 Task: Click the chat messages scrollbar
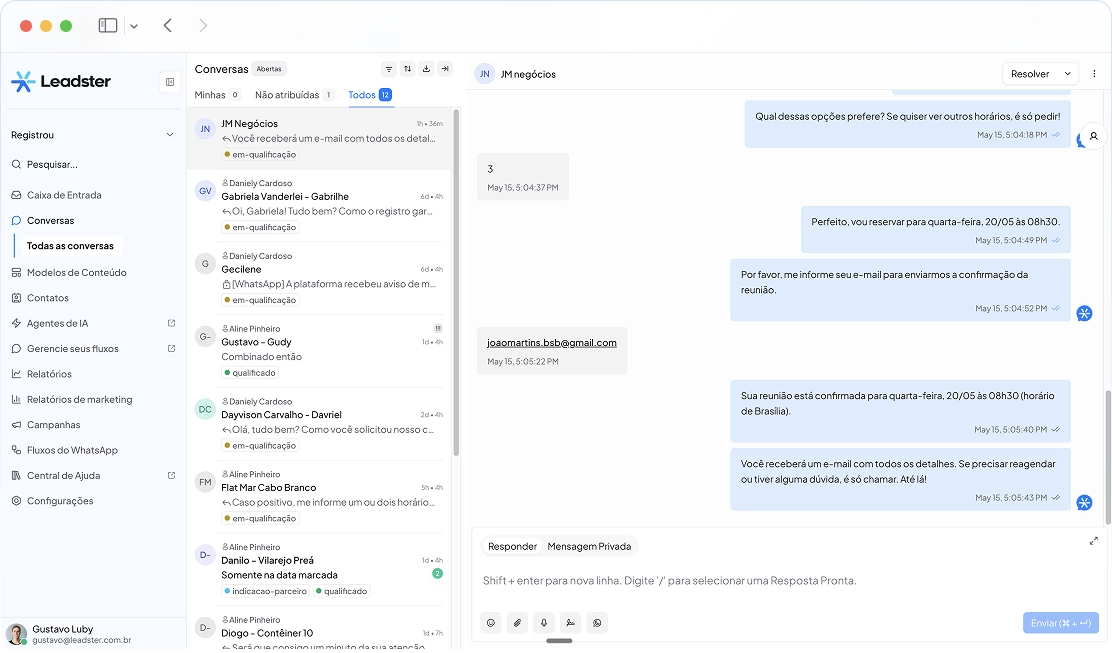1108,457
